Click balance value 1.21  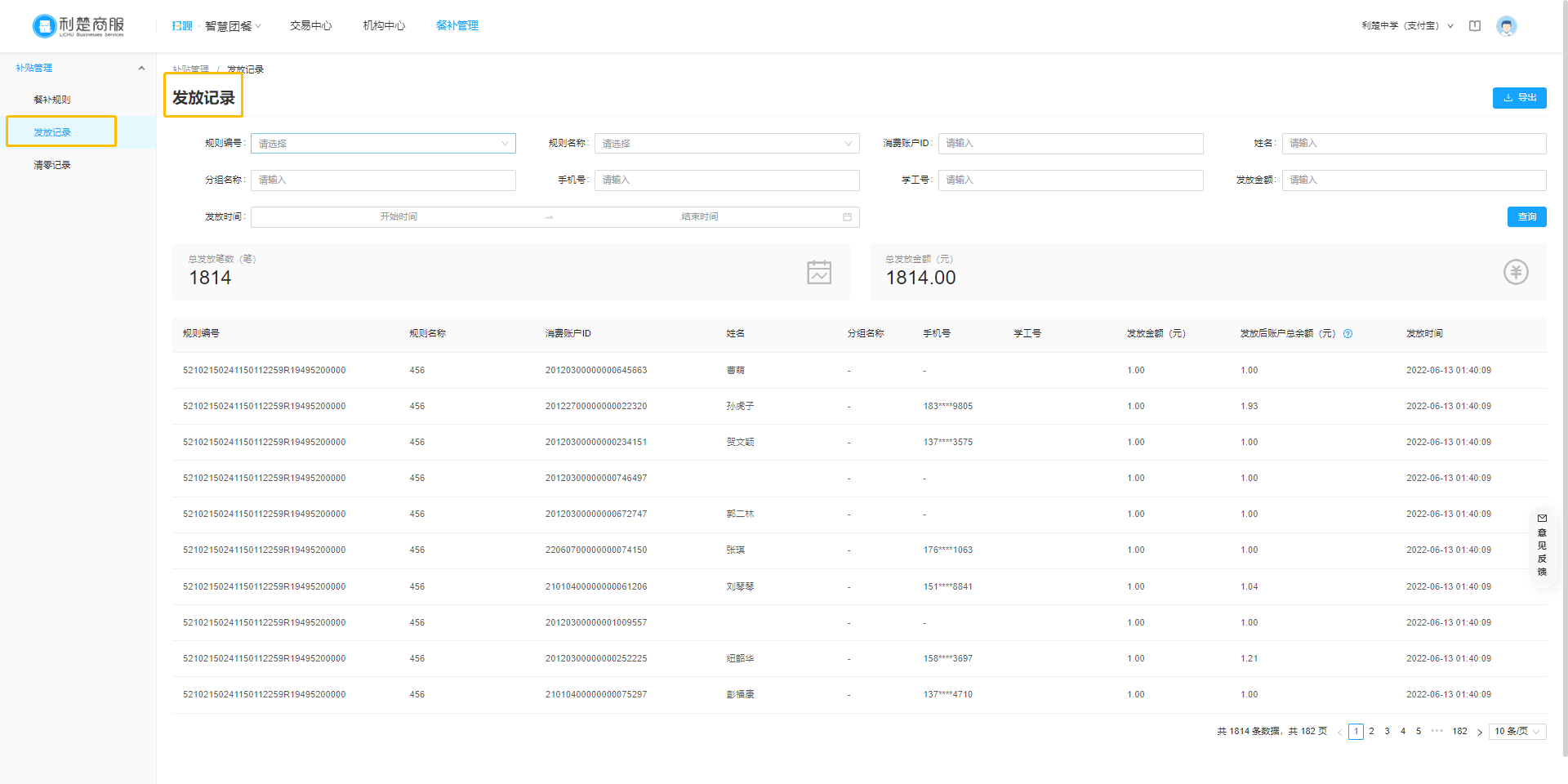pyautogui.click(x=1249, y=659)
